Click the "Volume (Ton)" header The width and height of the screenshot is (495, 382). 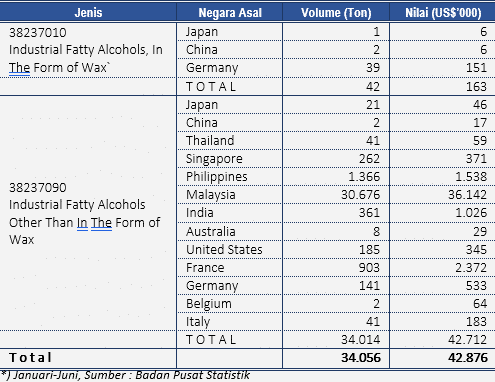coord(336,13)
